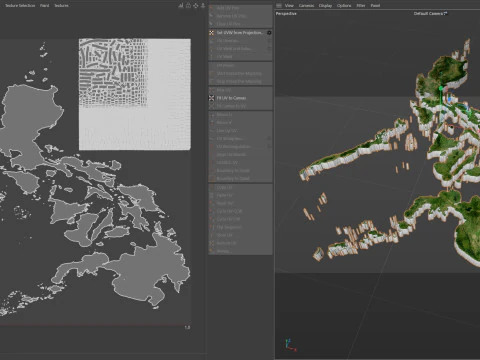The height and width of the screenshot is (360, 480).
Task: Open Paint menu in UV editor
Action: (x=45, y=6)
